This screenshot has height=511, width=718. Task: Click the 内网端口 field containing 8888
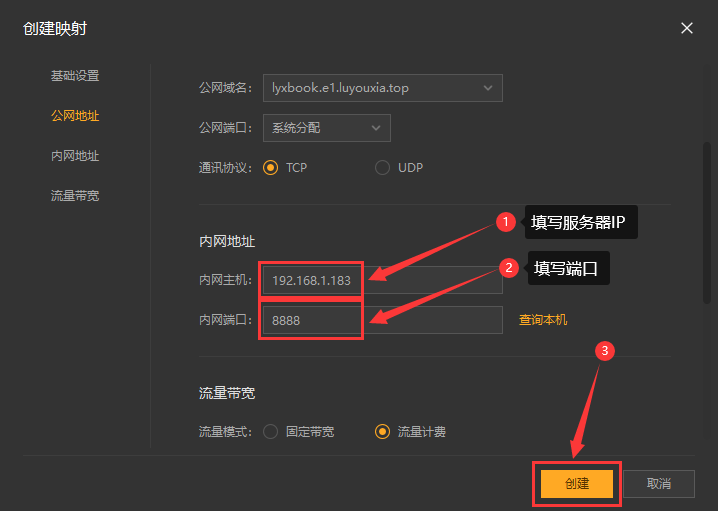383,320
